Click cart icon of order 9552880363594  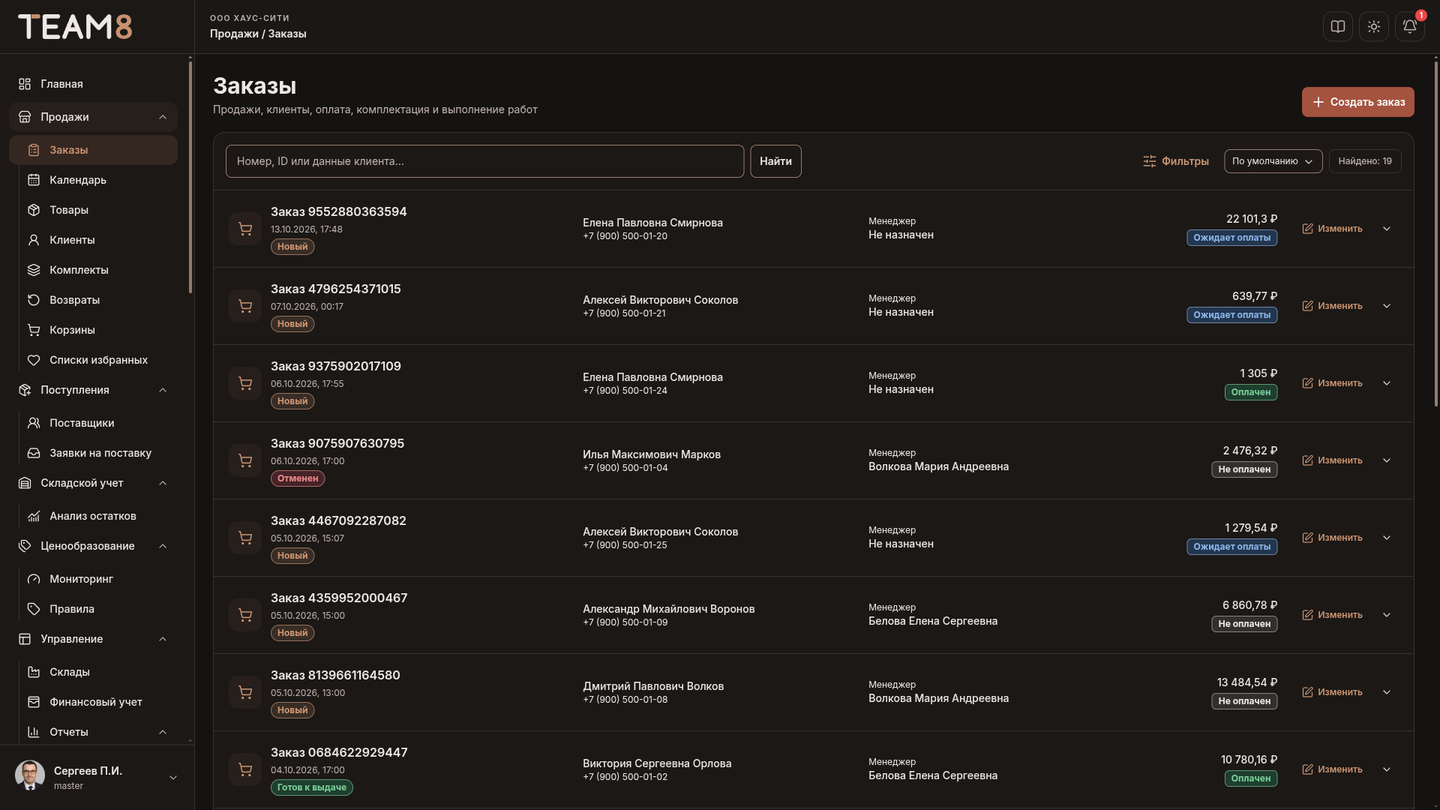[x=245, y=229]
